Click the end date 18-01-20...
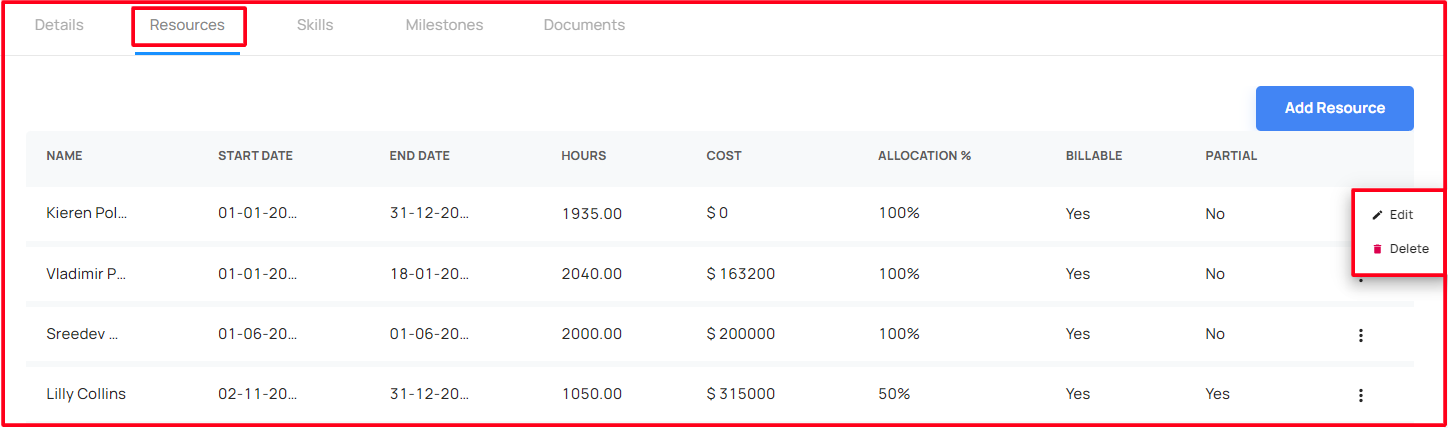Viewport: 1448px width, 428px height. pyautogui.click(x=430, y=274)
